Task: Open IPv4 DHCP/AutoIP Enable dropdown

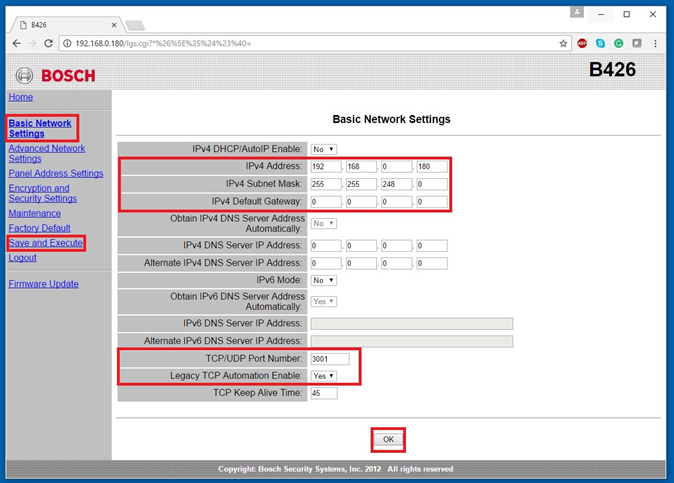Action: coord(324,149)
